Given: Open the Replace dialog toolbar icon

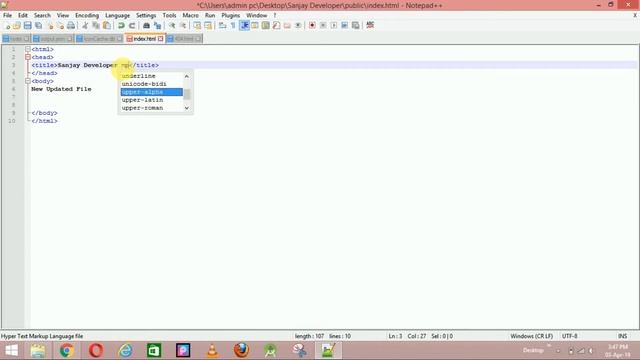Looking at the screenshot, I should coord(157,26).
